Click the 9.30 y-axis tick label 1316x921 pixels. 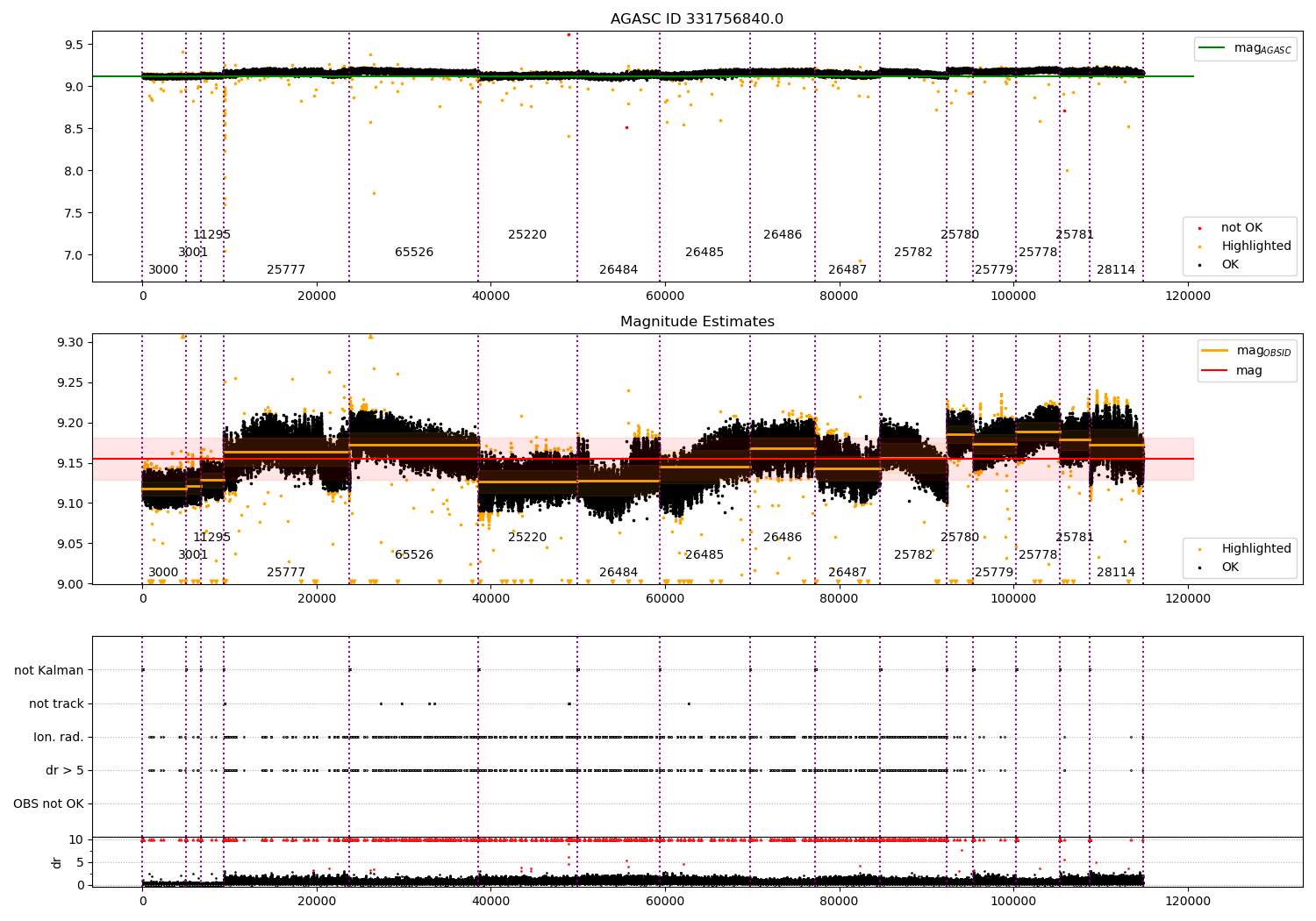tap(71, 342)
